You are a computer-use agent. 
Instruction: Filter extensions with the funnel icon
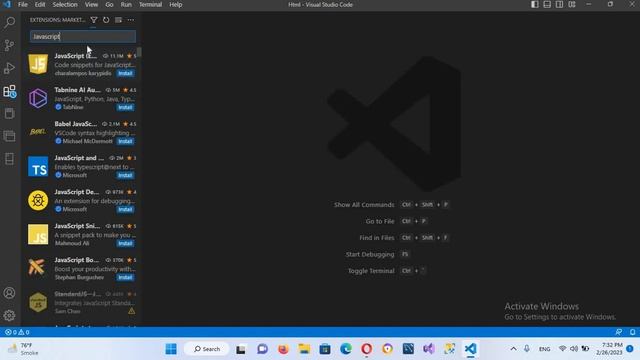pyautogui.click(x=93, y=20)
